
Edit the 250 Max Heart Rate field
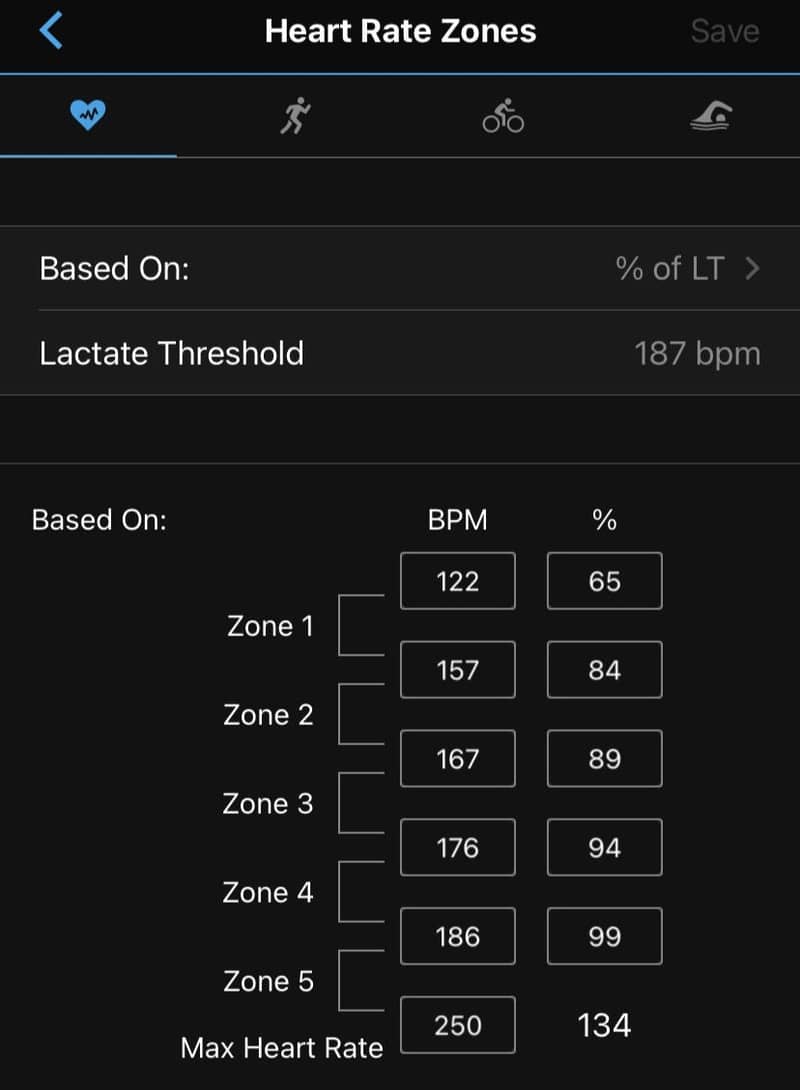pos(458,1025)
